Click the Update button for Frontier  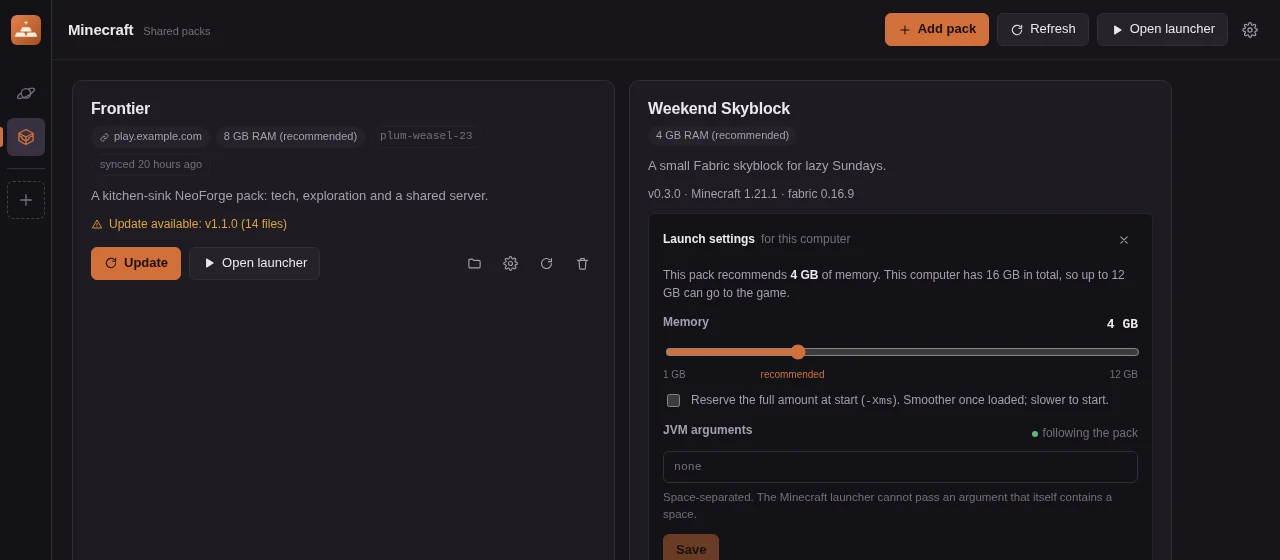pos(136,263)
